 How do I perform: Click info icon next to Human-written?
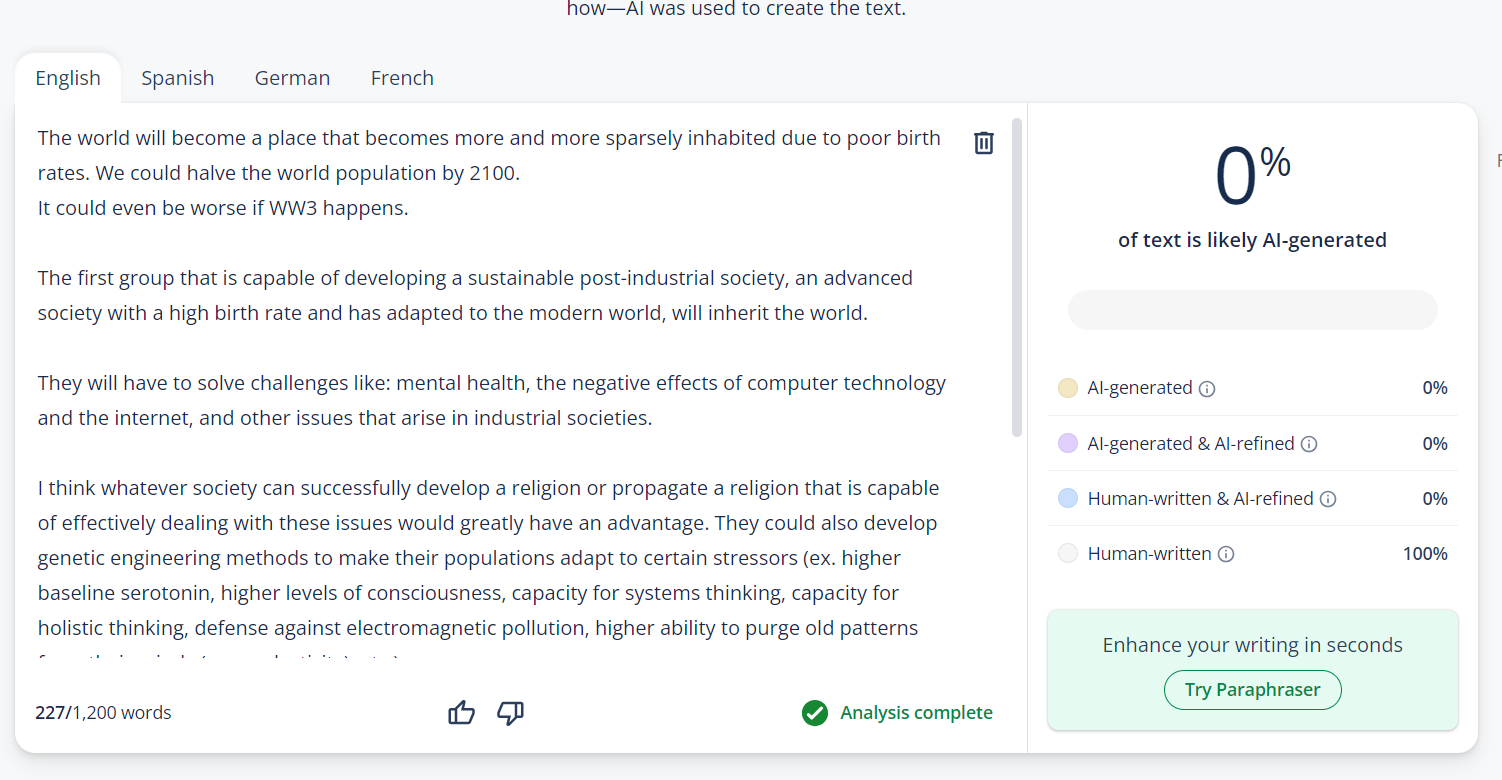click(x=1226, y=554)
